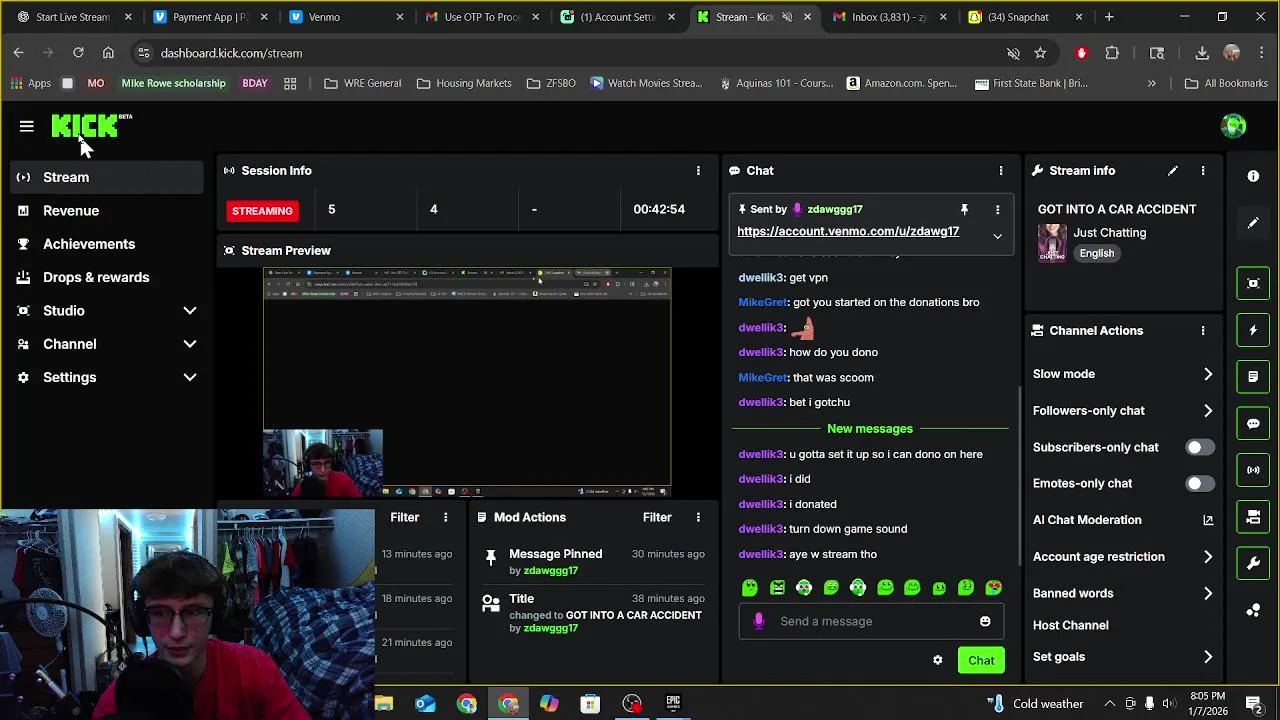Click the stream preview icon in right sidebar
This screenshot has height=720, width=1280.
tap(1253, 283)
